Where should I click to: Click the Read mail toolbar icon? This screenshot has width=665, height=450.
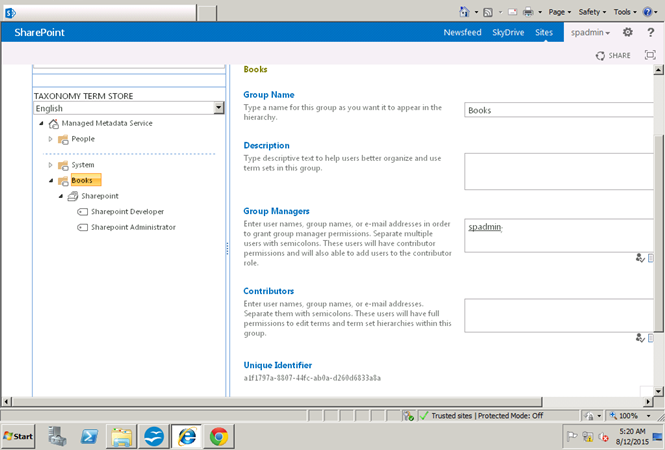[x=512, y=12]
